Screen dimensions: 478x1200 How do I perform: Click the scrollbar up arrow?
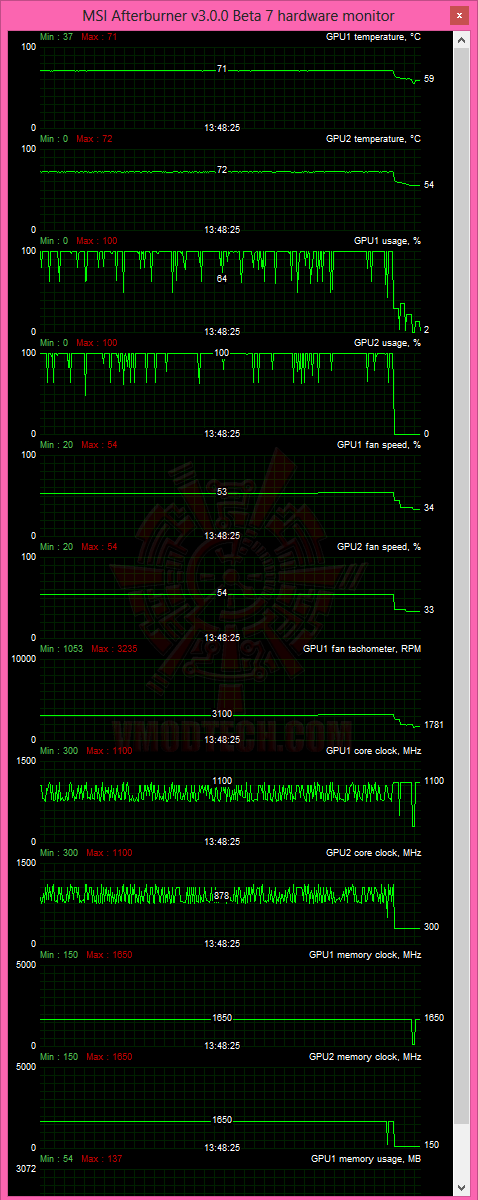pos(461,42)
